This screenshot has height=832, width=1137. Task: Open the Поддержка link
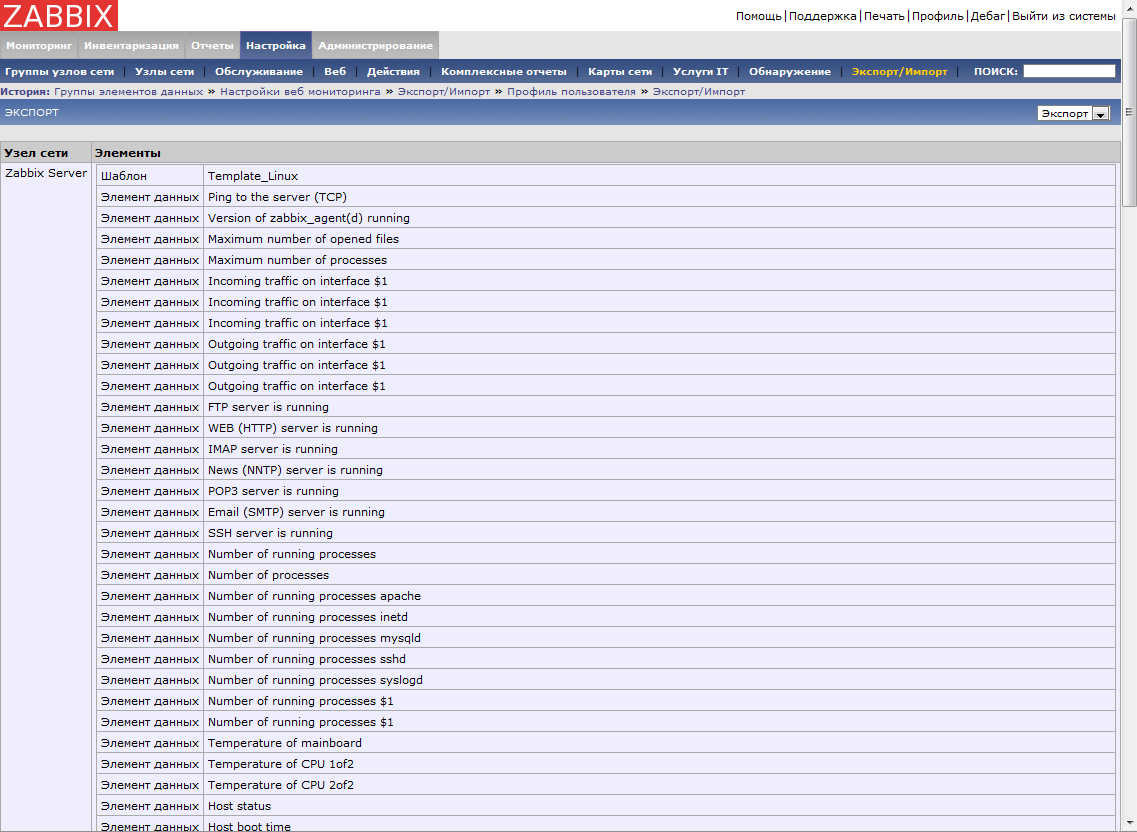[x=822, y=16]
